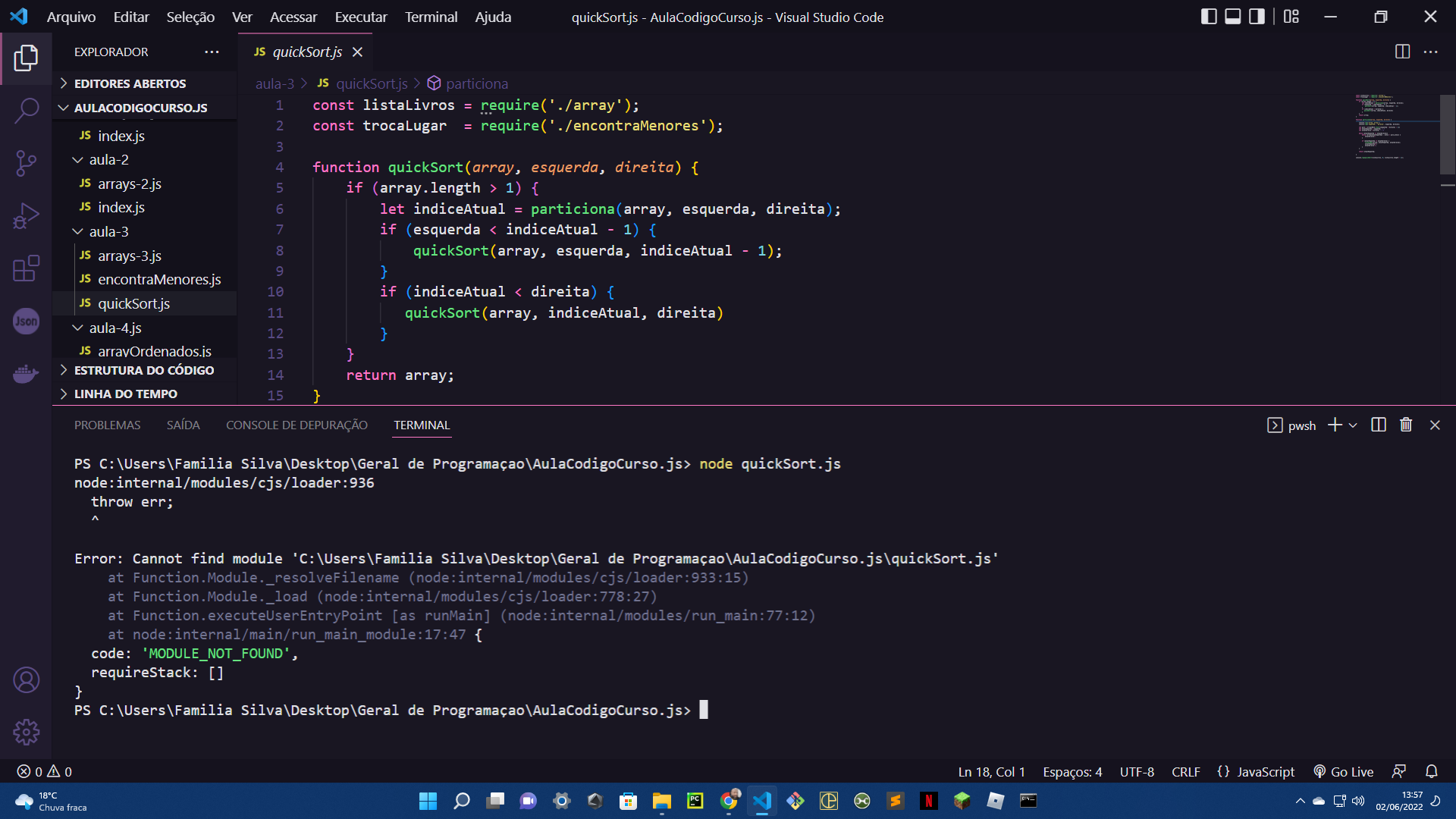Switch to SAÍDA panel tab
The height and width of the screenshot is (819, 1456).
coord(184,425)
